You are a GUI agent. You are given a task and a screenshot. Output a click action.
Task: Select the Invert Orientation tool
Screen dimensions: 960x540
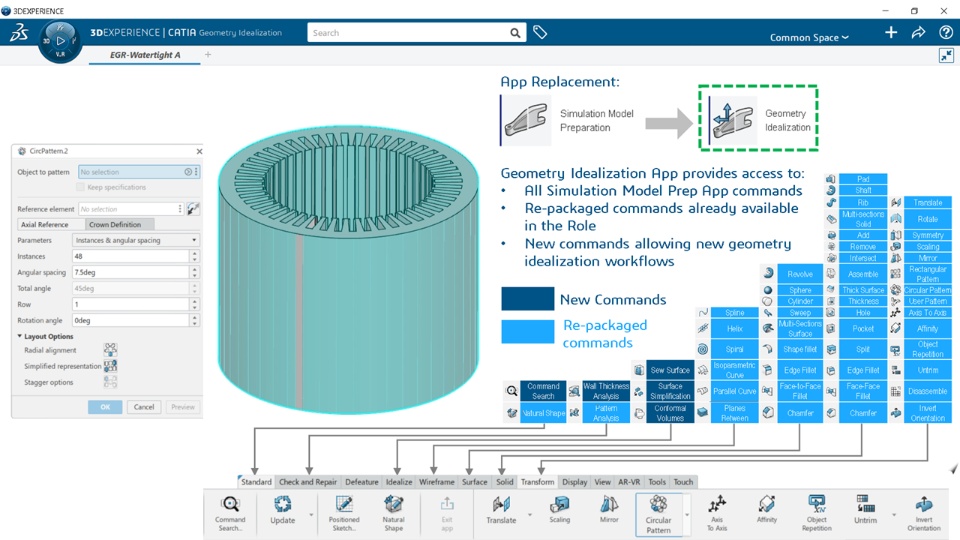point(924,513)
